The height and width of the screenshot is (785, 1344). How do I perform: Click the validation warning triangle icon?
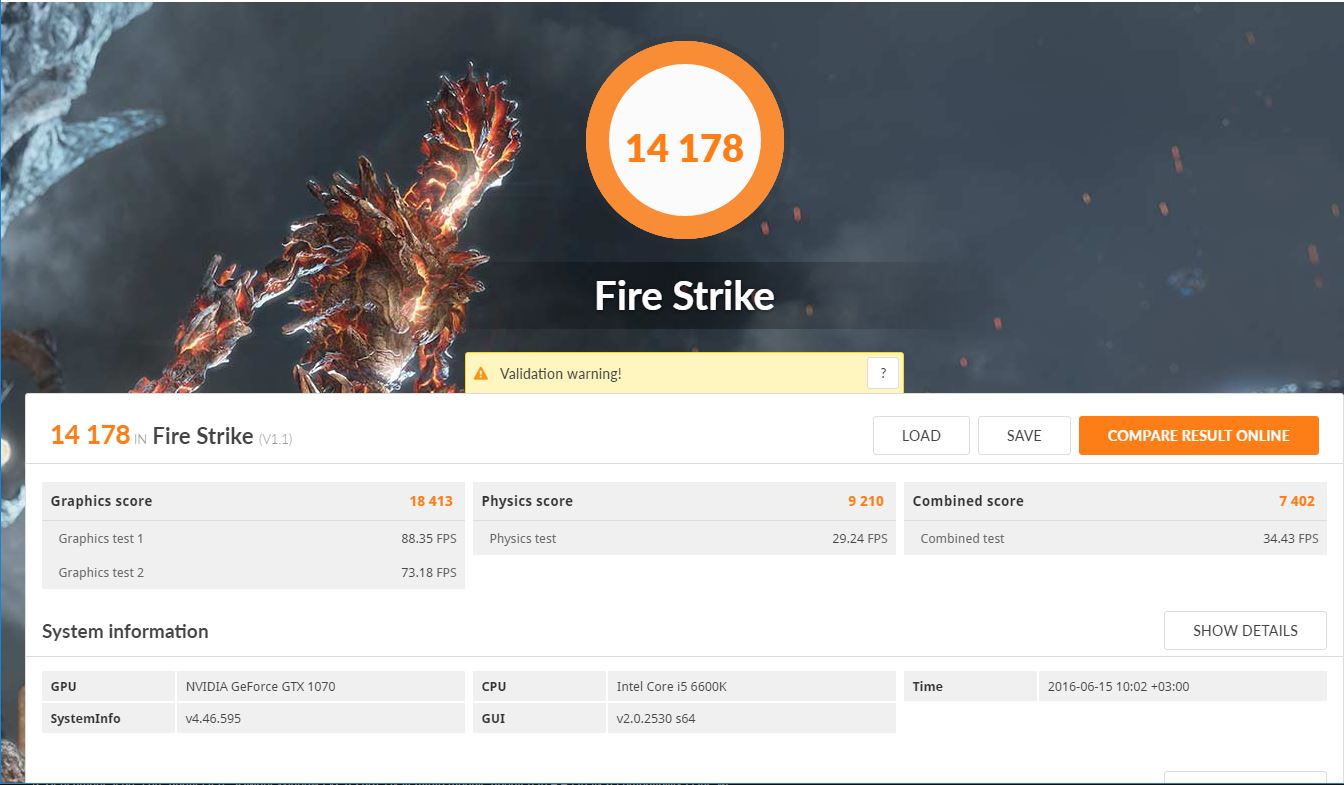click(481, 374)
